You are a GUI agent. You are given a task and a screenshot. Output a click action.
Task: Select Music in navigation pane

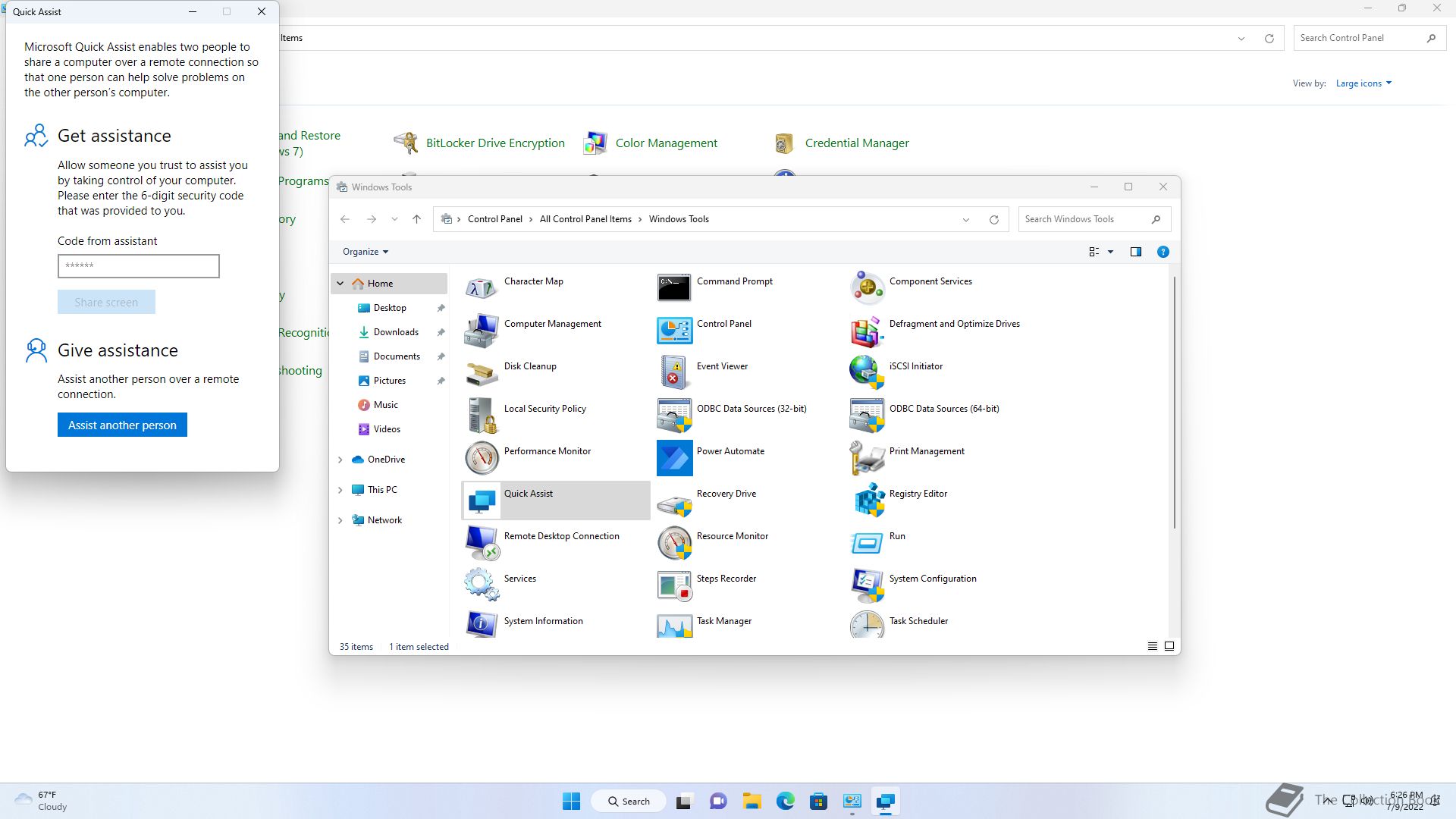click(x=386, y=405)
